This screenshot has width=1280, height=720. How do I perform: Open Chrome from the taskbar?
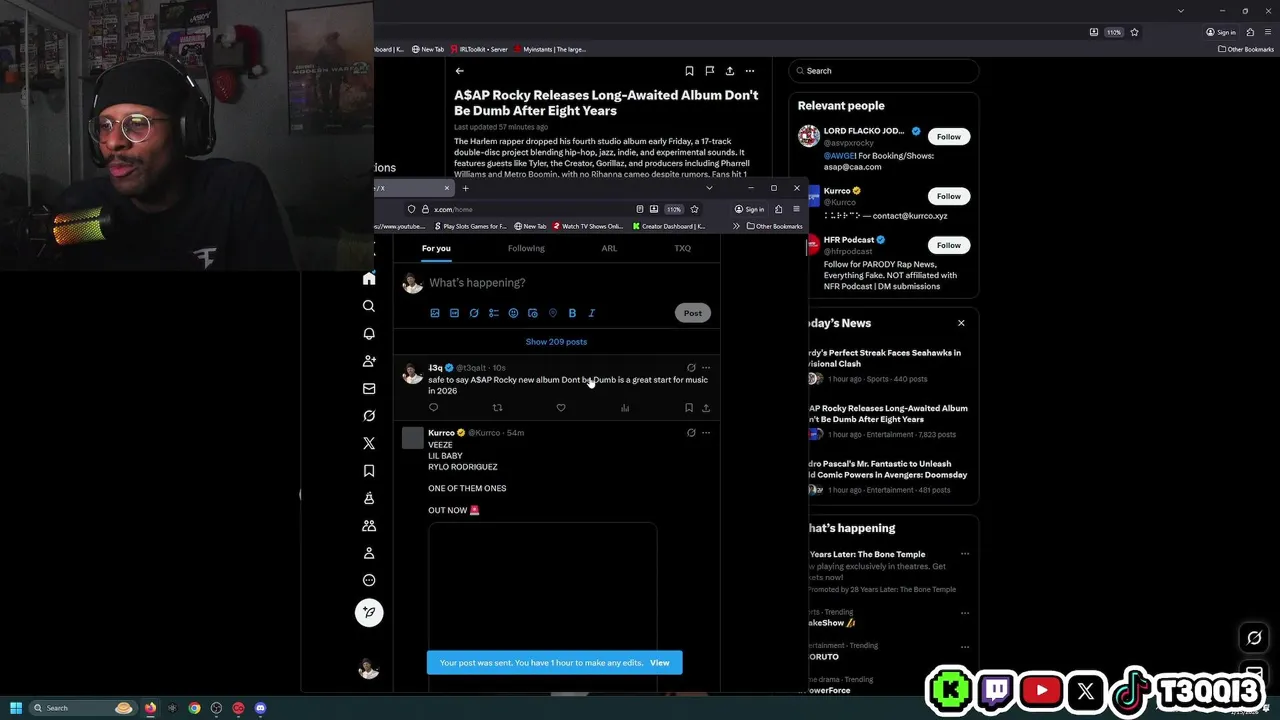[194, 708]
